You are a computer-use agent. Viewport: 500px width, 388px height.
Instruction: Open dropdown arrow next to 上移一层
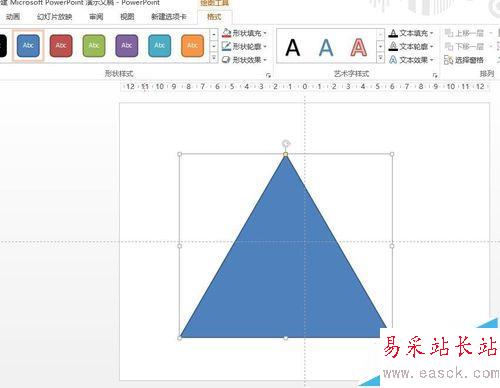point(490,33)
